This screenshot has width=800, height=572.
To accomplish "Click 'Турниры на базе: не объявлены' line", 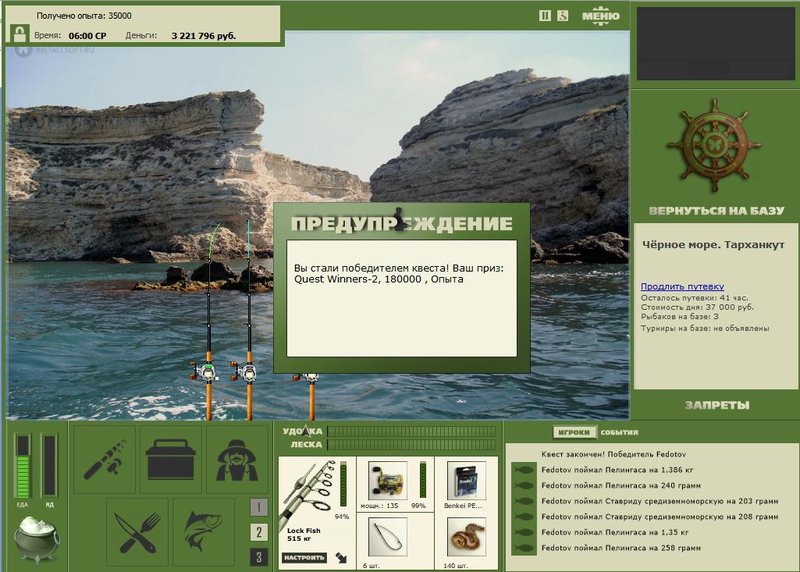I will (x=705, y=328).
